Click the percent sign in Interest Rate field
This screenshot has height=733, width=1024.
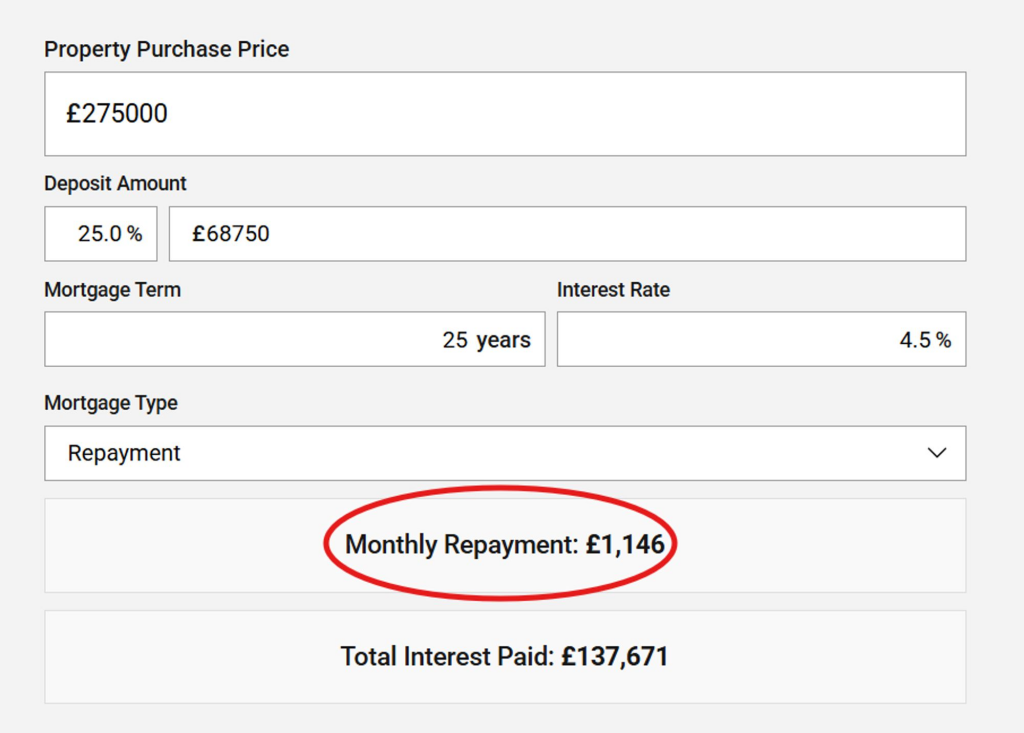[x=943, y=340]
